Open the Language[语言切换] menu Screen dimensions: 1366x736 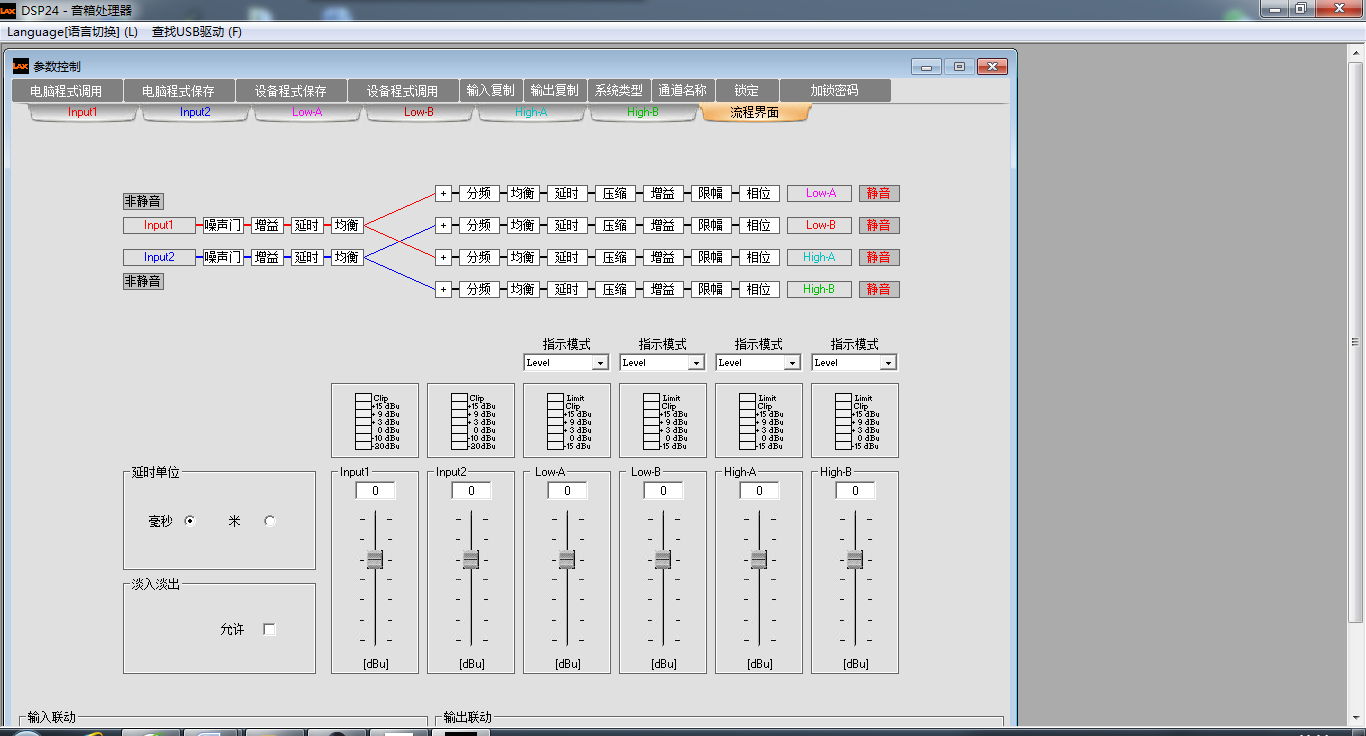[72, 32]
